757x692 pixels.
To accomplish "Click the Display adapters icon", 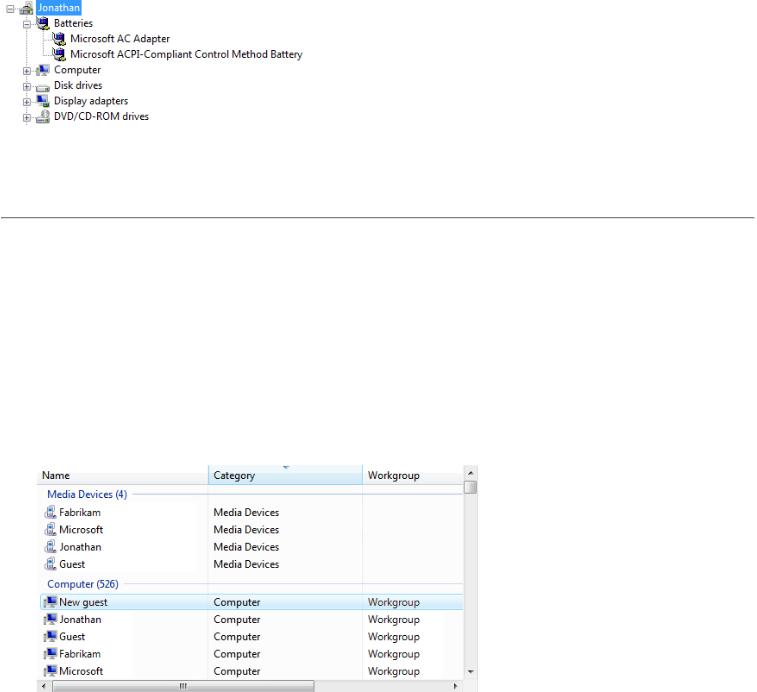I will tap(43, 100).
